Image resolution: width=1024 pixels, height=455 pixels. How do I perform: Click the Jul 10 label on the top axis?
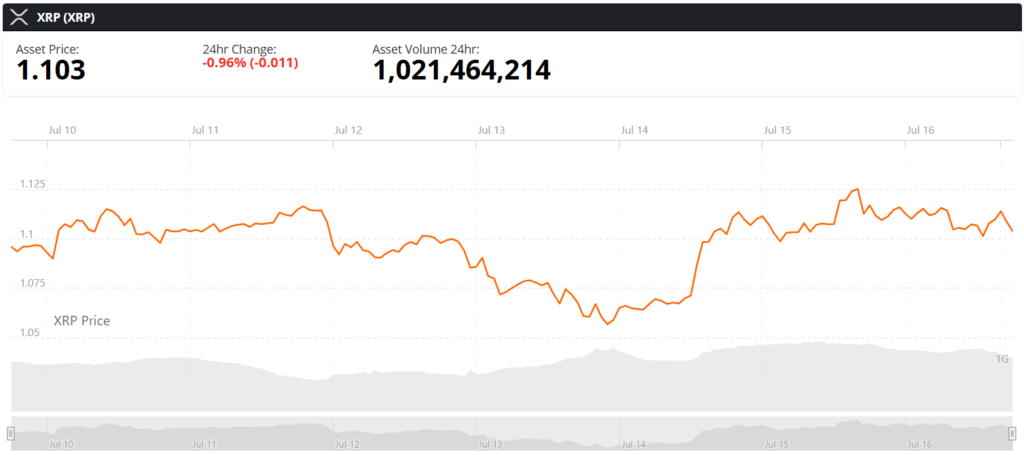pos(62,130)
